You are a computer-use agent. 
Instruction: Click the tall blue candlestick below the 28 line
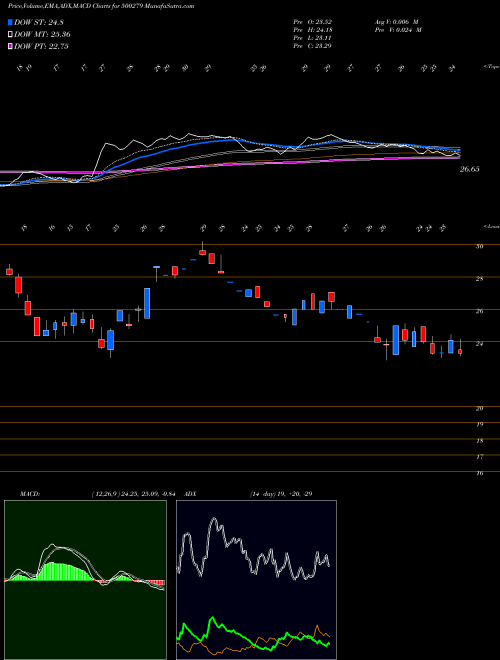147,303
